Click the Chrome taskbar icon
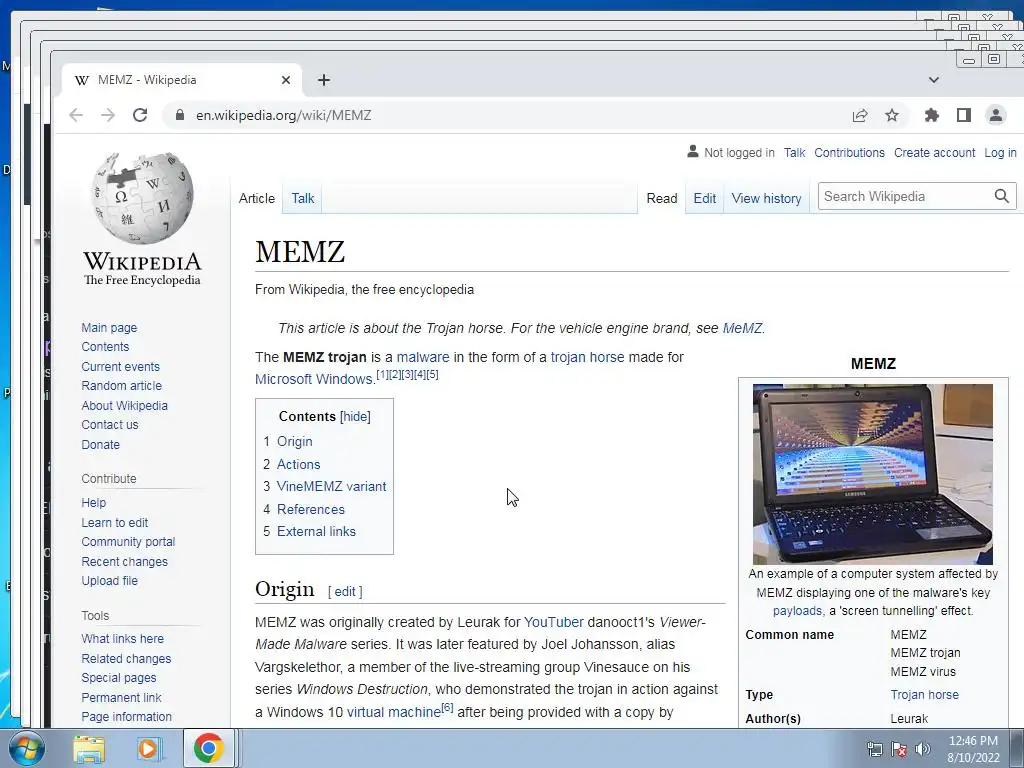Image resolution: width=1024 pixels, height=768 pixels. (x=208, y=748)
